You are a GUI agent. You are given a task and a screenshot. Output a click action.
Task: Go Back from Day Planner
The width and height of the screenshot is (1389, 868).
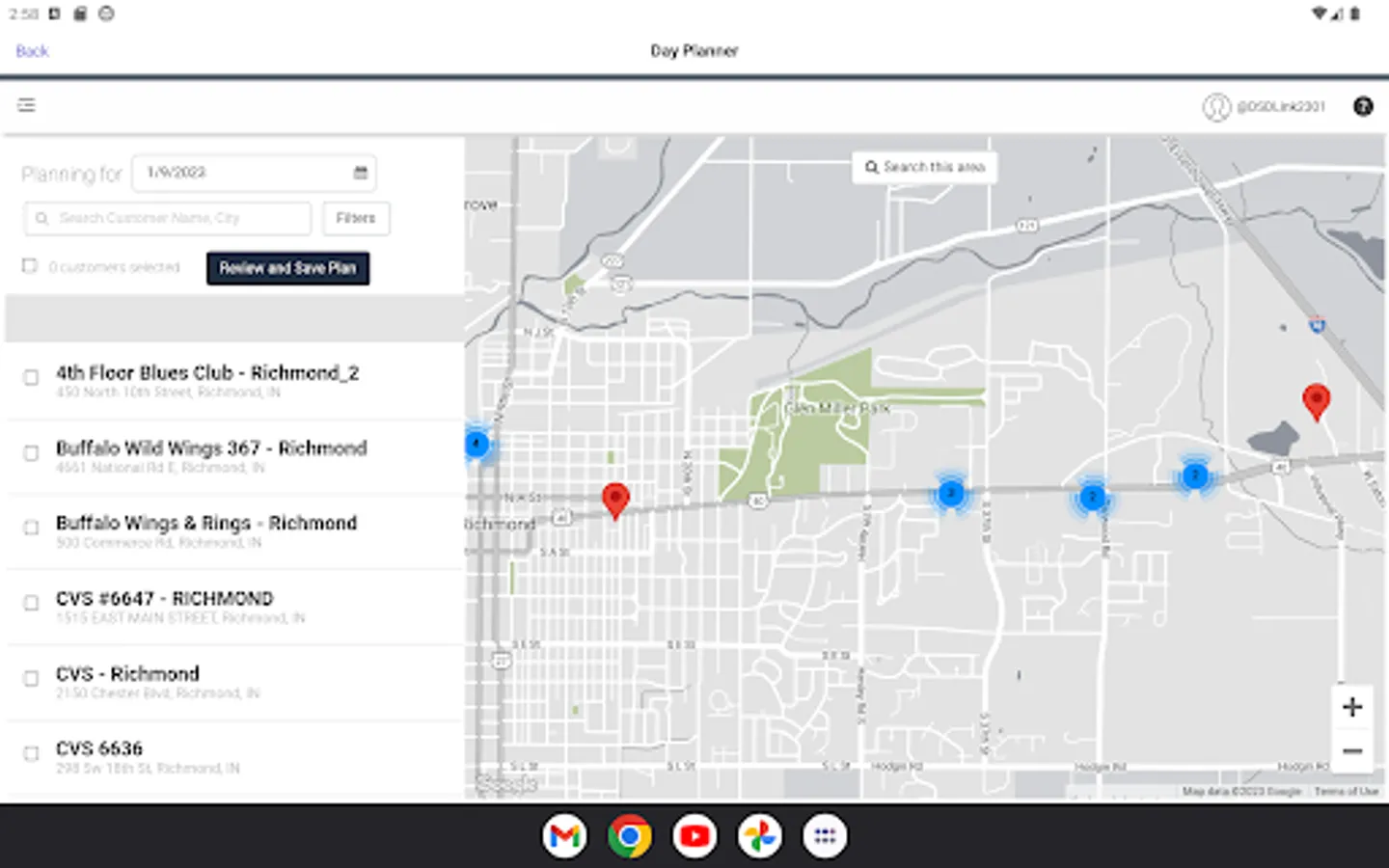32,51
